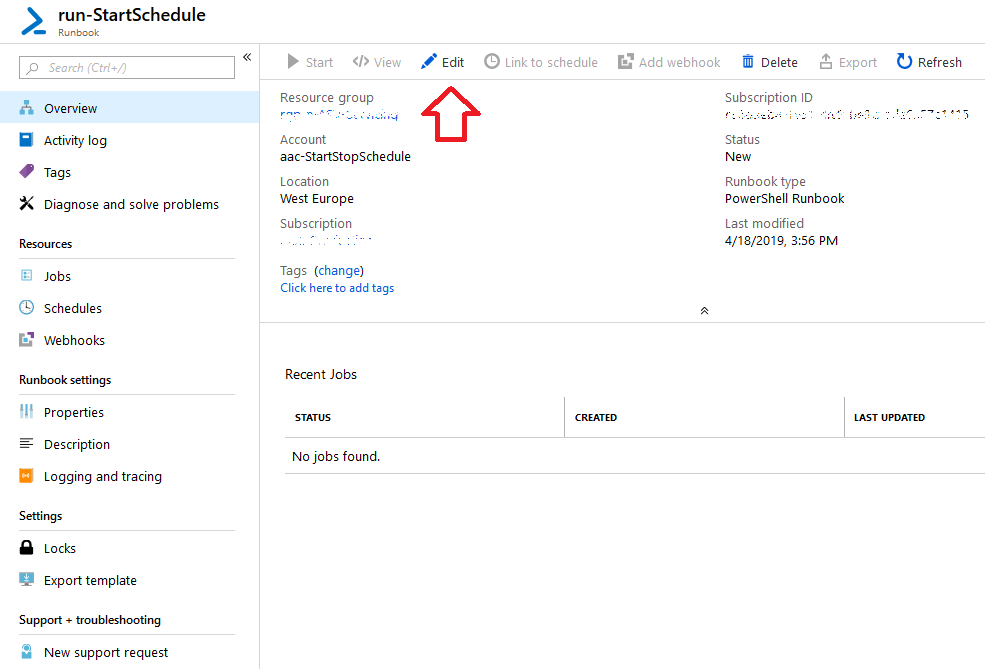Click the Jobs list icon

coord(26,276)
